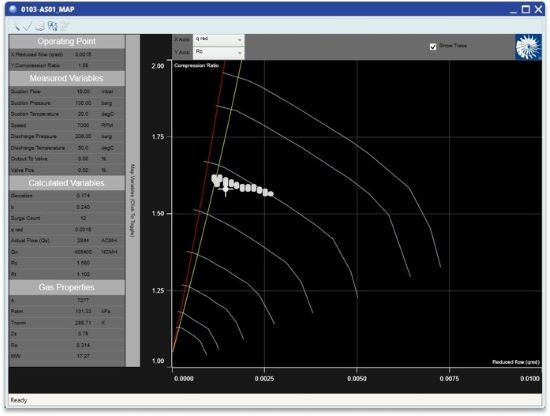Click the checkmark apply icon in toolbar
Viewport: 550px width, 416px height.
pos(28,26)
